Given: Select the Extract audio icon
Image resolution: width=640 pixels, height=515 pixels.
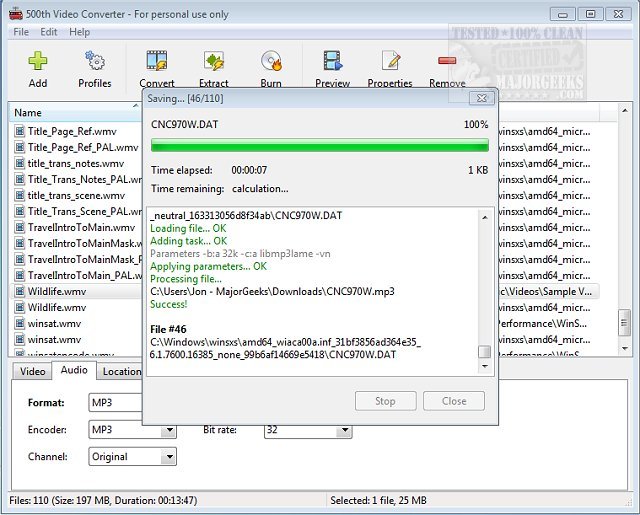Looking at the screenshot, I should 214,60.
